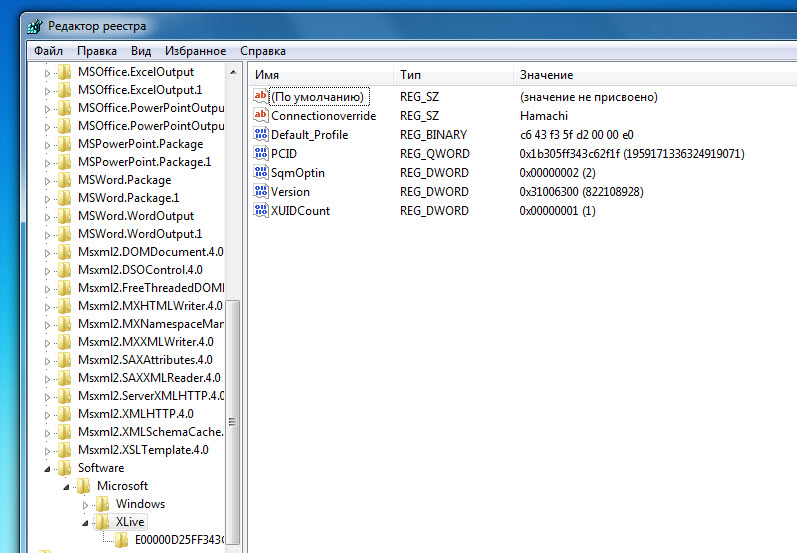The image size is (797, 553).
Task: Sort values by Значение column header
Action: pos(655,75)
